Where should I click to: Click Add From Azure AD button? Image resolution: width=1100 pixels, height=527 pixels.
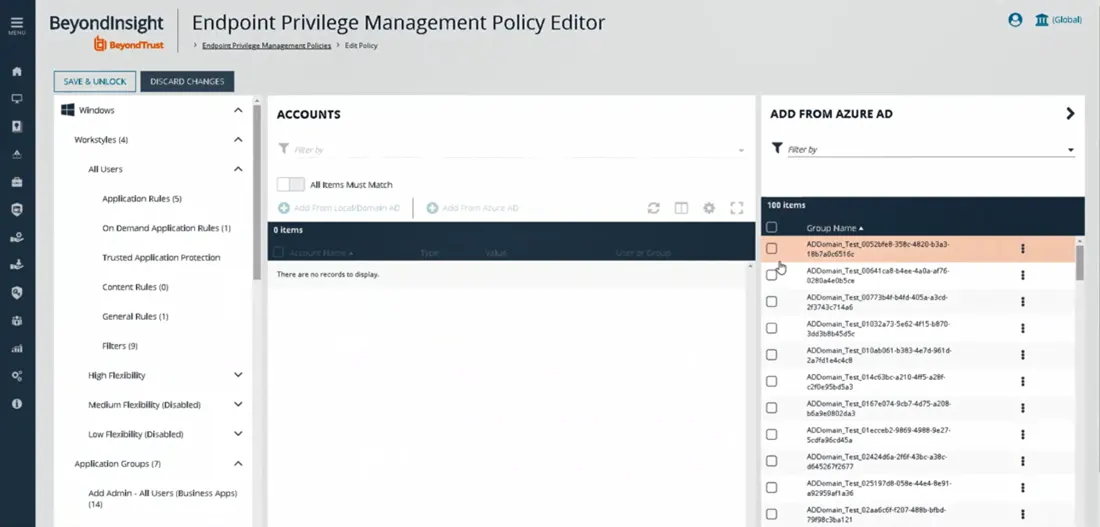coord(473,208)
